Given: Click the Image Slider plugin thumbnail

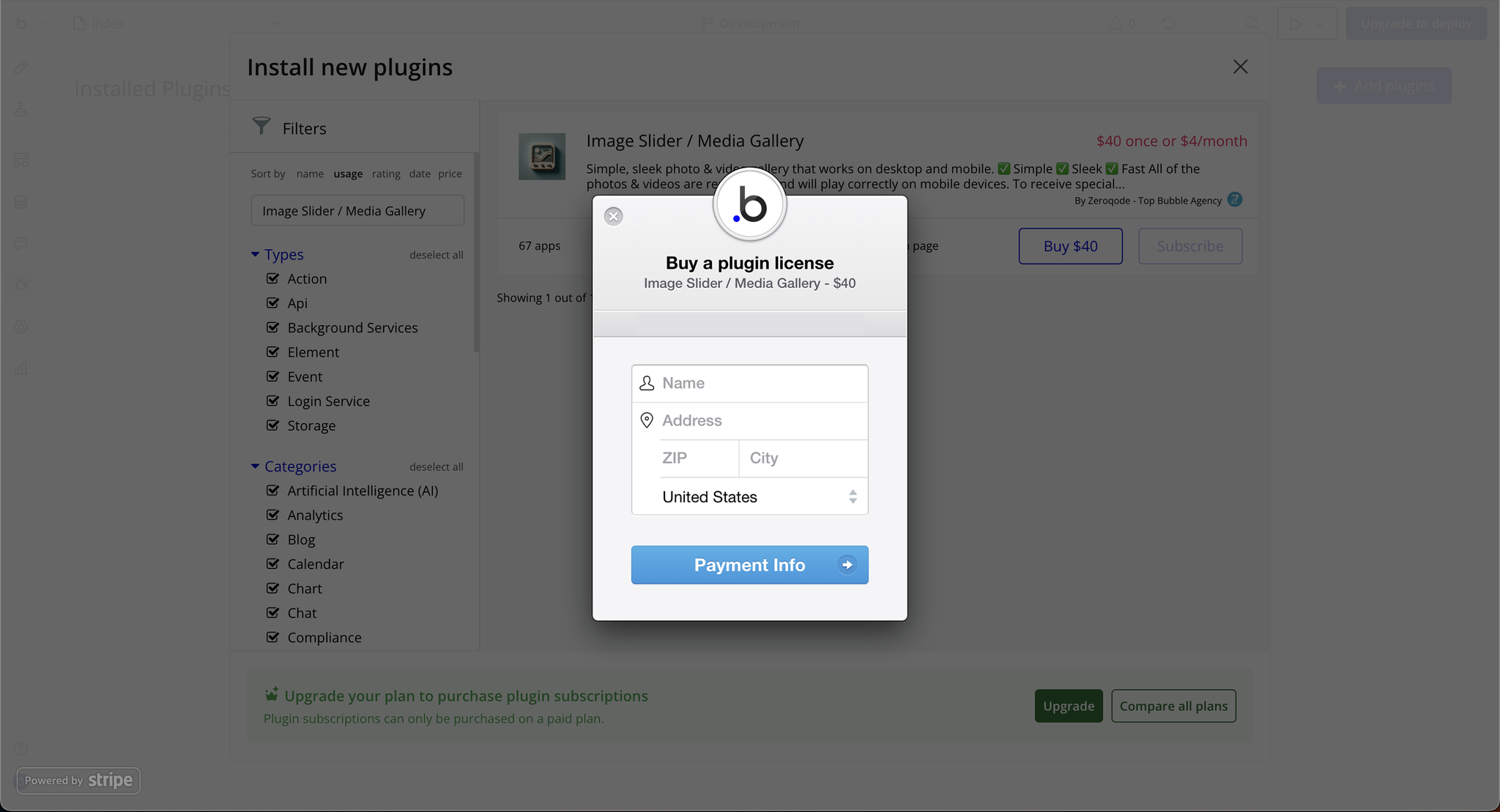Looking at the screenshot, I should [x=542, y=157].
